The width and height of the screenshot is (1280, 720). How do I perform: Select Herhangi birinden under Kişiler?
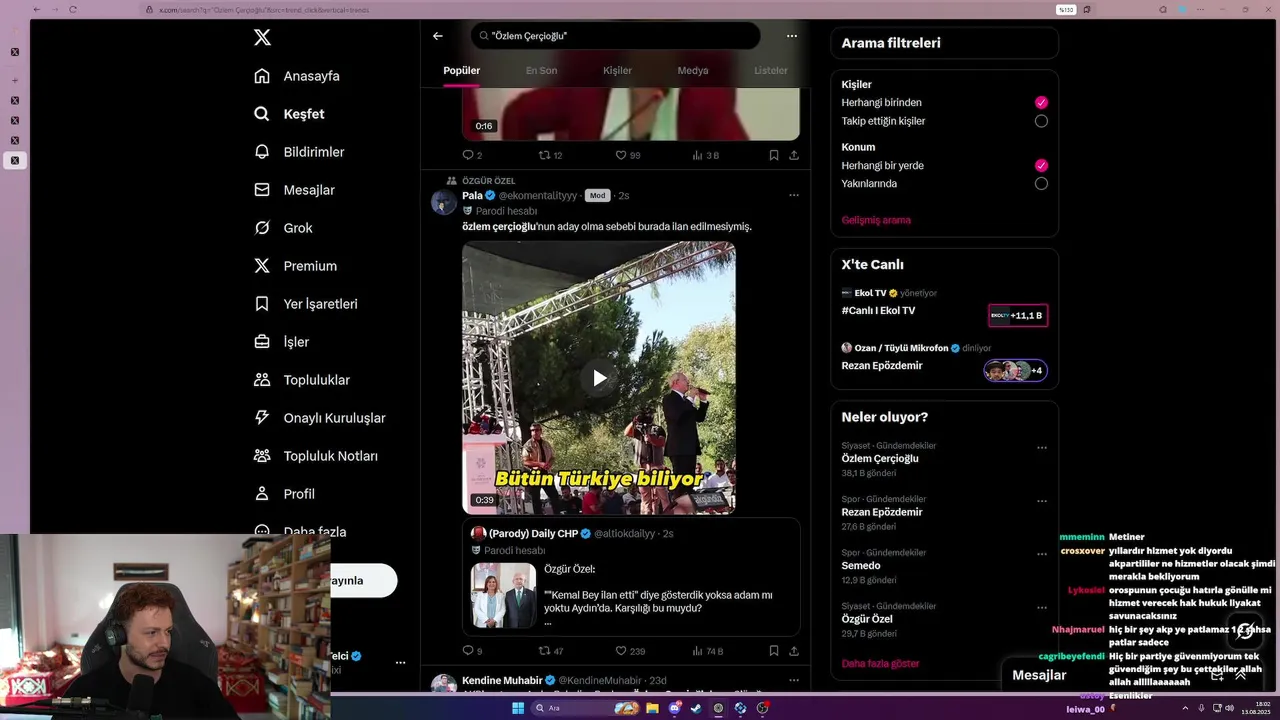coord(1041,103)
